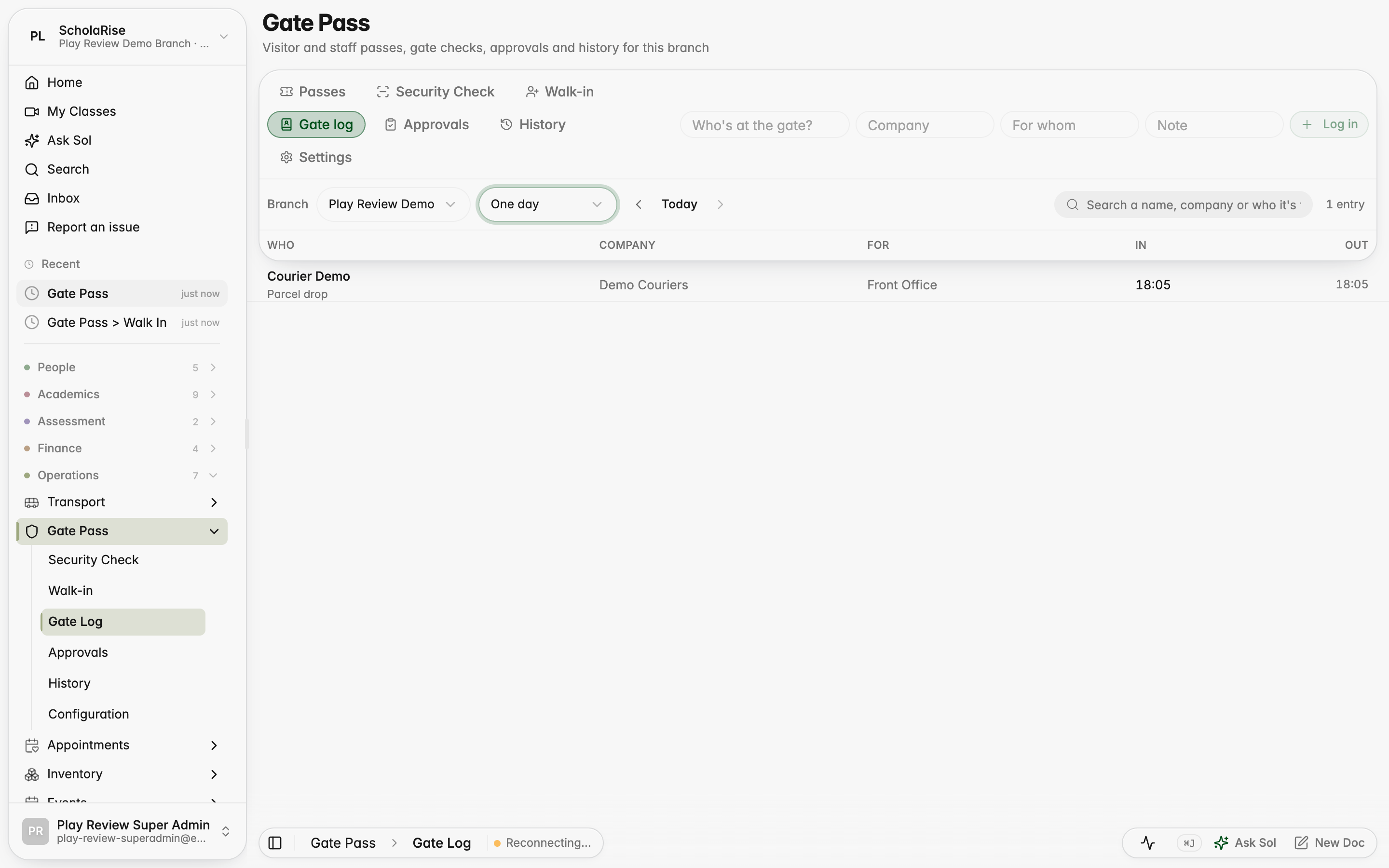1389x868 pixels.
Task: Open Ask Sol in bottom toolbar
Action: (x=1245, y=843)
